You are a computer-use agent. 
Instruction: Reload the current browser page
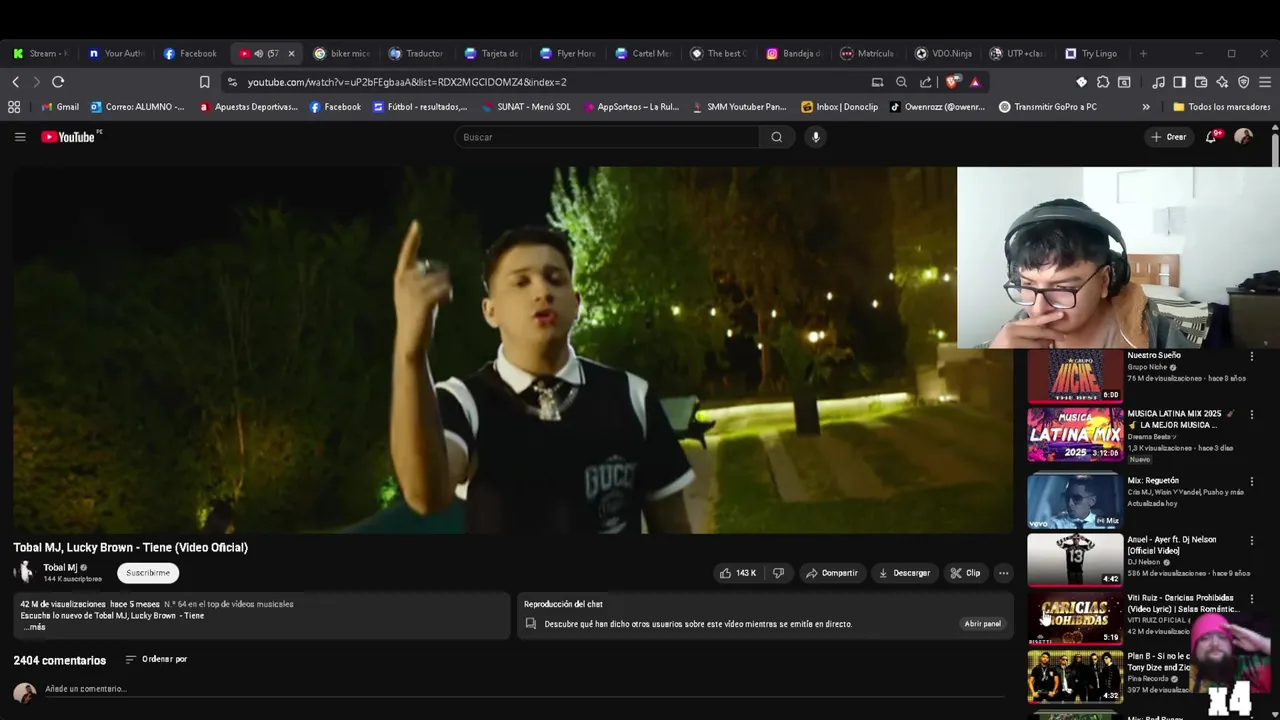tap(58, 82)
